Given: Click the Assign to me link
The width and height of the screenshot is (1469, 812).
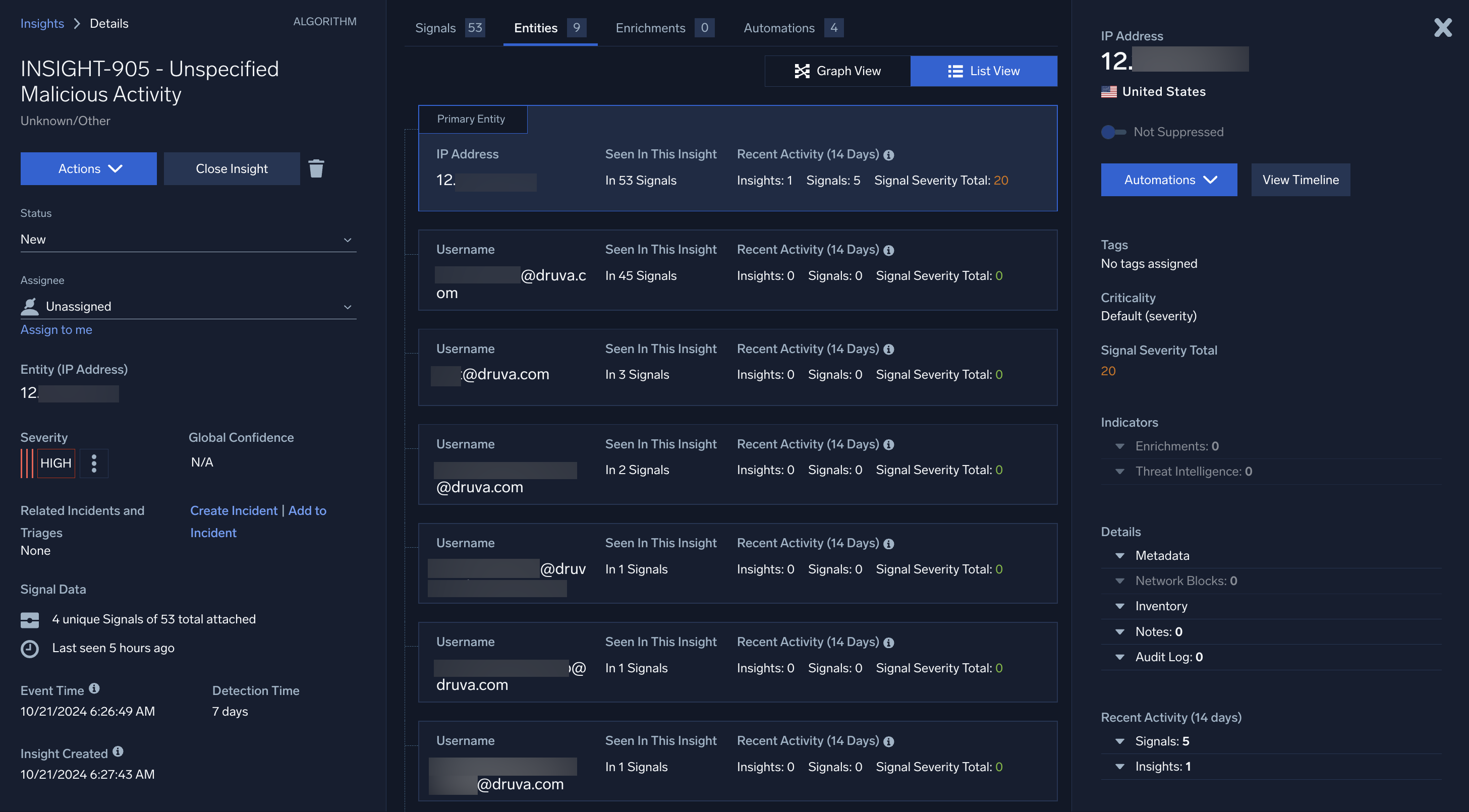Looking at the screenshot, I should point(56,329).
